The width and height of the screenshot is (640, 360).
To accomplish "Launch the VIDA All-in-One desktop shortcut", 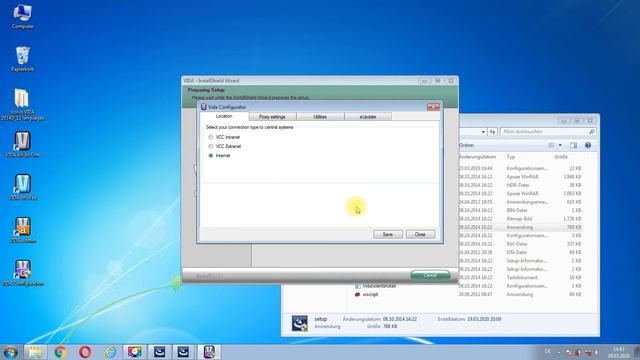I will (22, 144).
